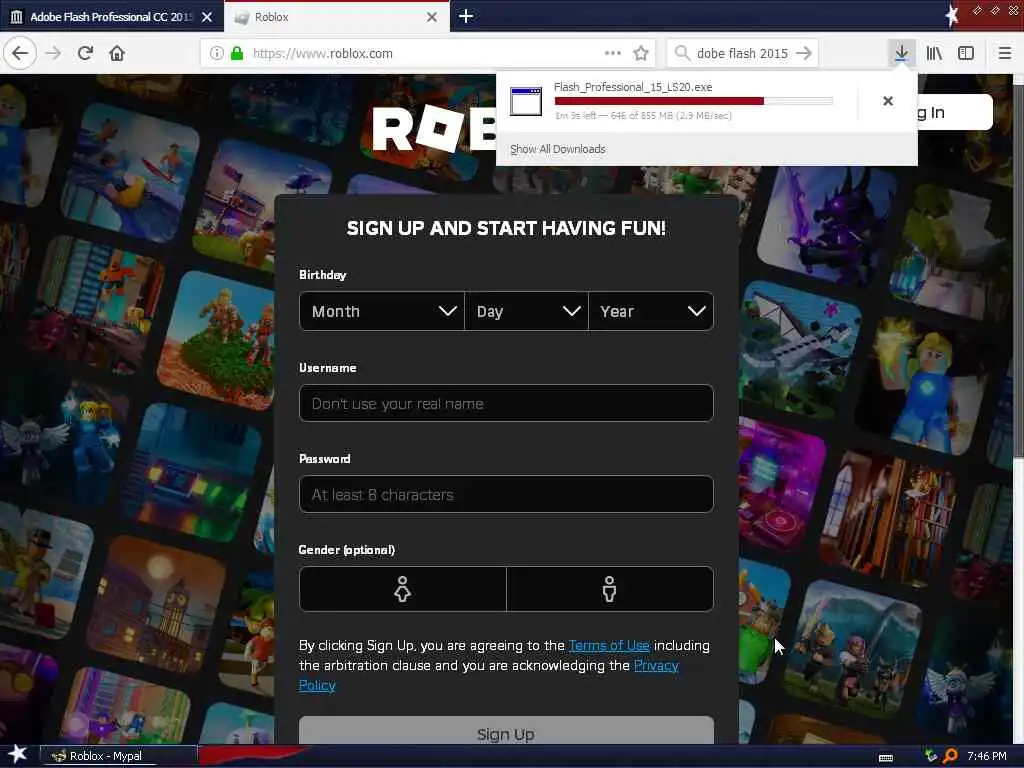Show site information icon in address bar
The height and width of the screenshot is (768, 1024).
(x=216, y=54)
